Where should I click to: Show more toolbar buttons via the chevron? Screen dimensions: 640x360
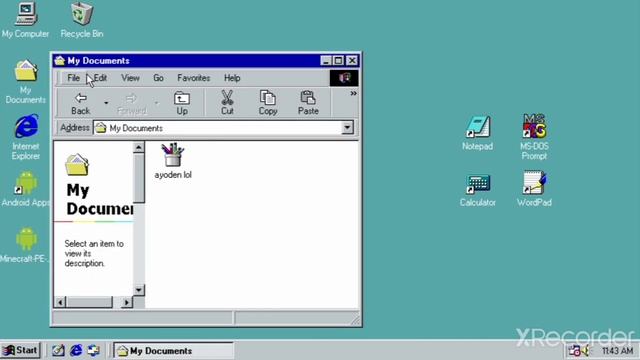point(353,93)
